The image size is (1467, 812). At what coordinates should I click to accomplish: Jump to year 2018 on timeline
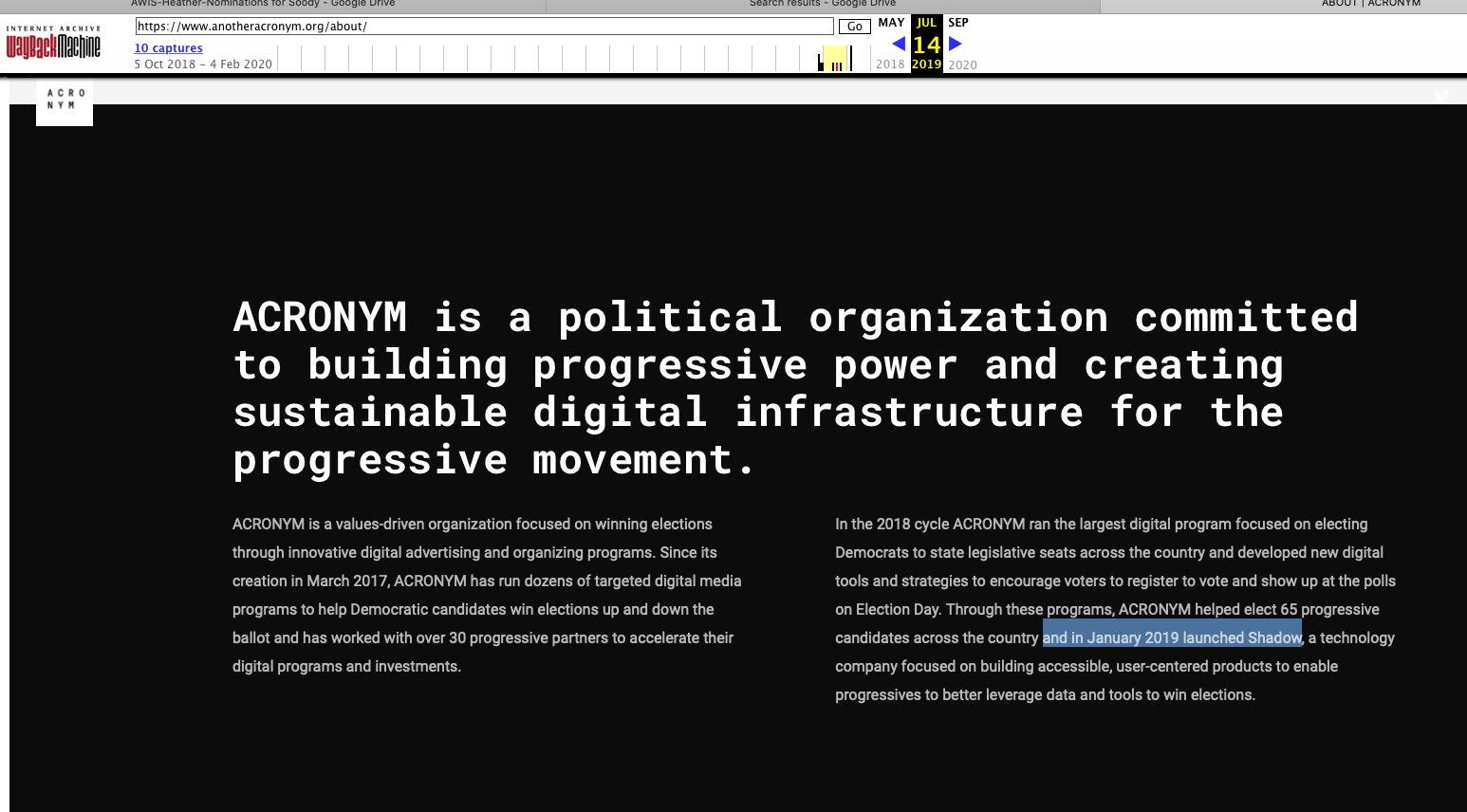pyautogui.click(x=890, y=65)
